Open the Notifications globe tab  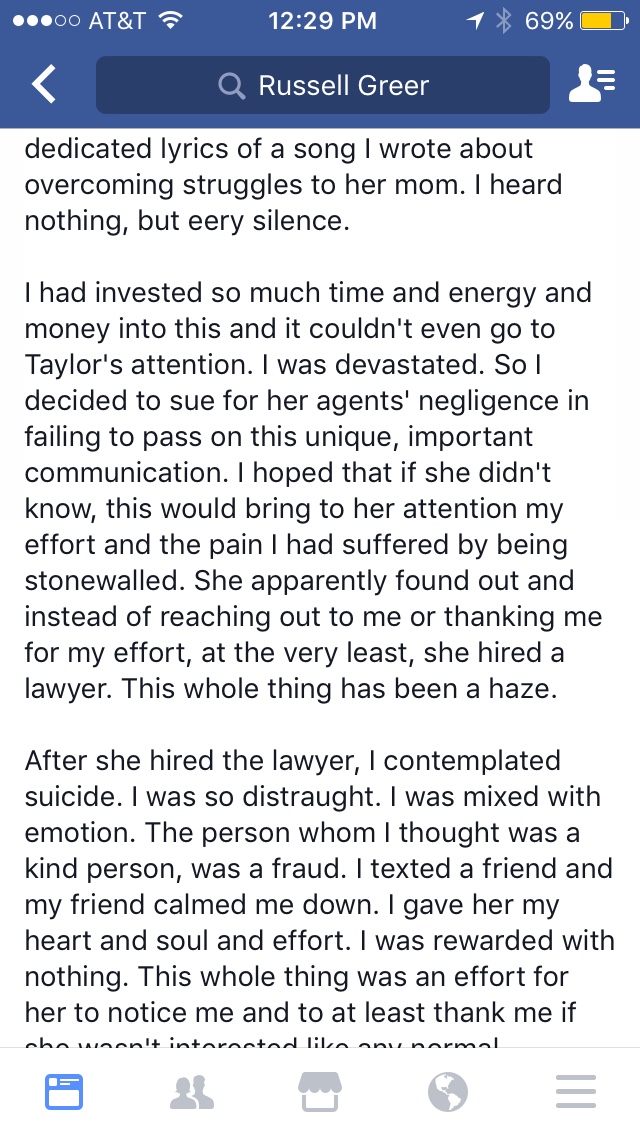click(447, 1092)
